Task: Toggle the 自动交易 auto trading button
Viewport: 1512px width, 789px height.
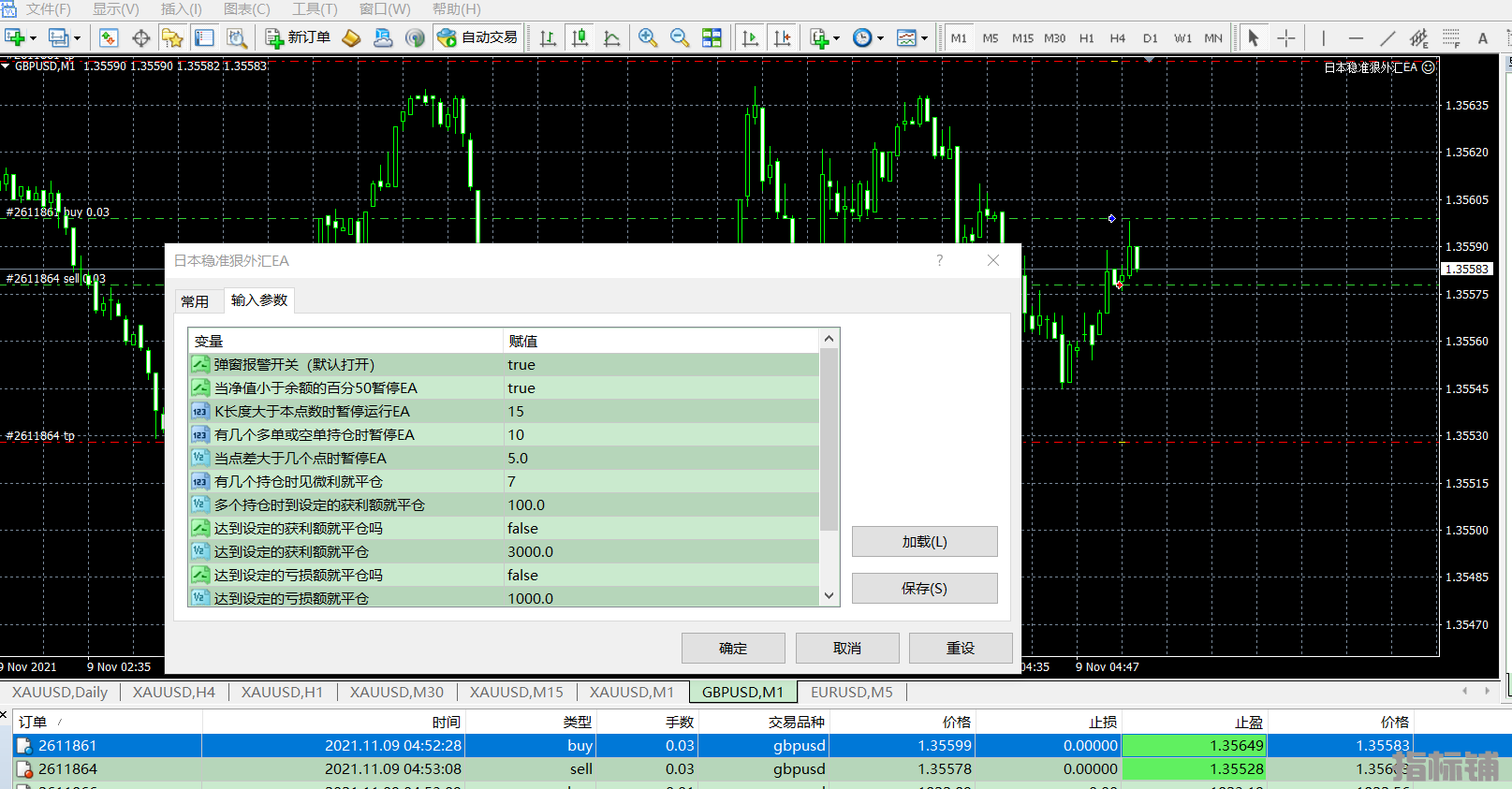Action: (x=477, y=37)
